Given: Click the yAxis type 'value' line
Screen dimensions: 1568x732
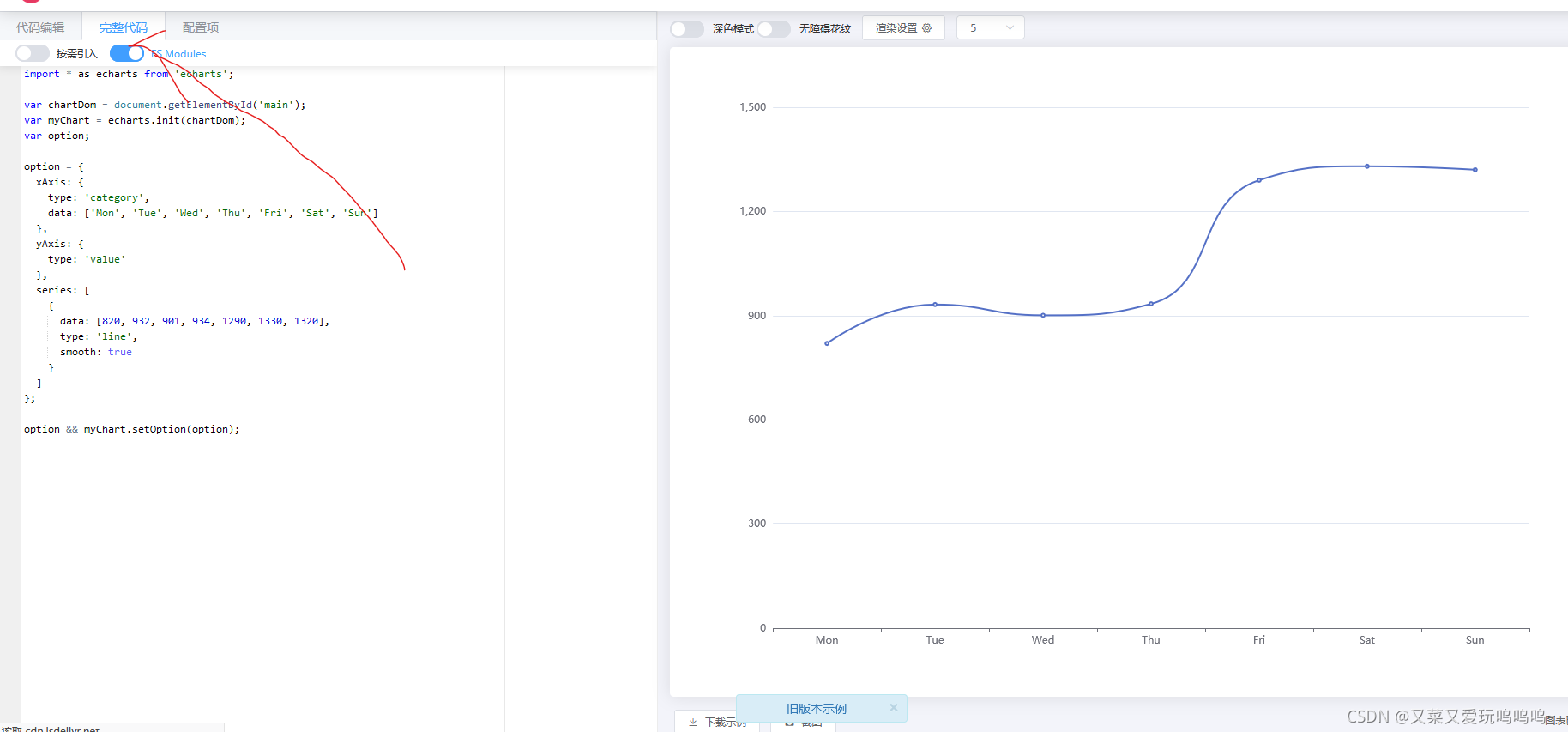Looking at the screenshot, I should point(87,259).
